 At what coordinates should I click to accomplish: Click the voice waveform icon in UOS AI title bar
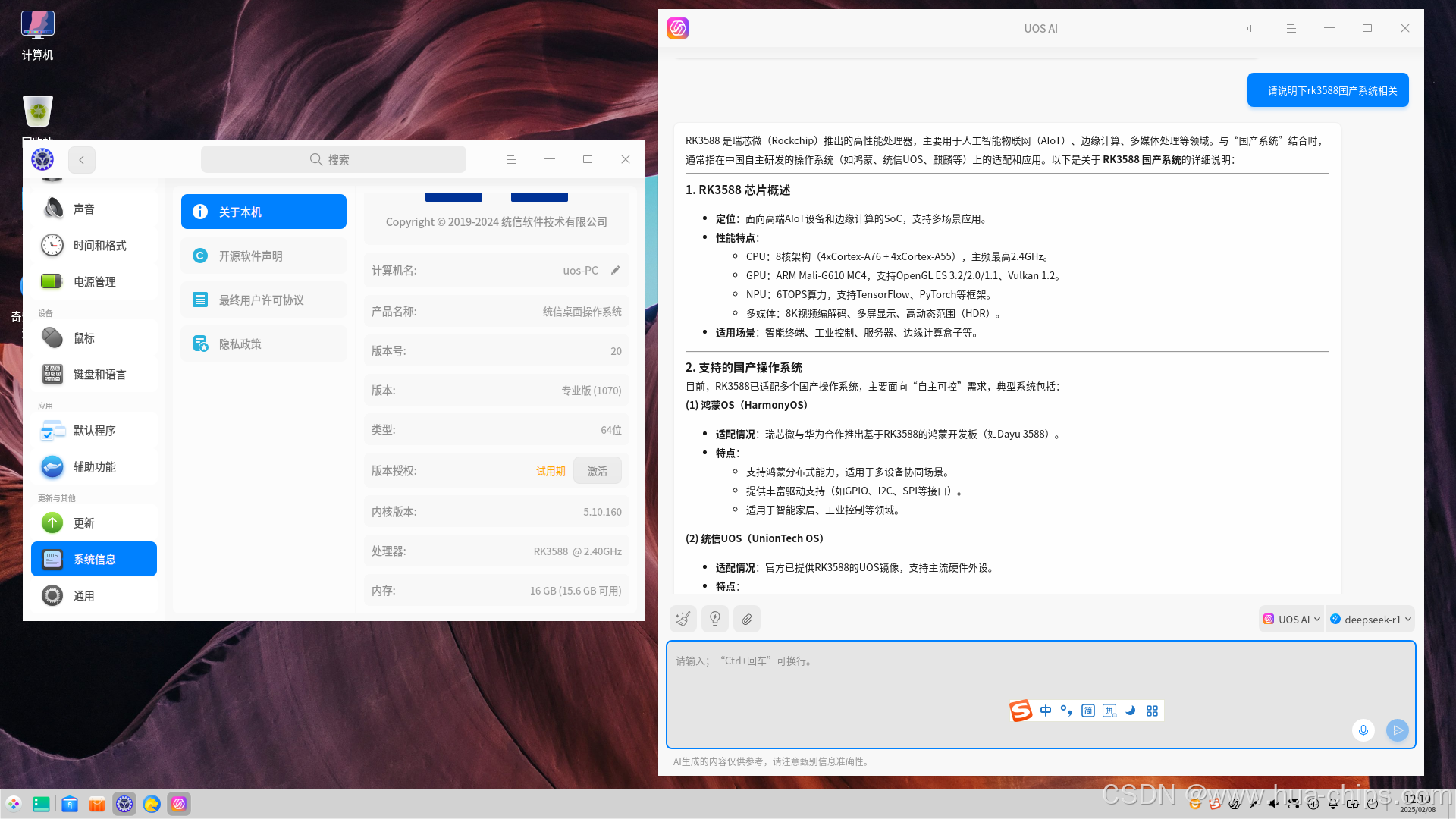(x=1254, y=28)
